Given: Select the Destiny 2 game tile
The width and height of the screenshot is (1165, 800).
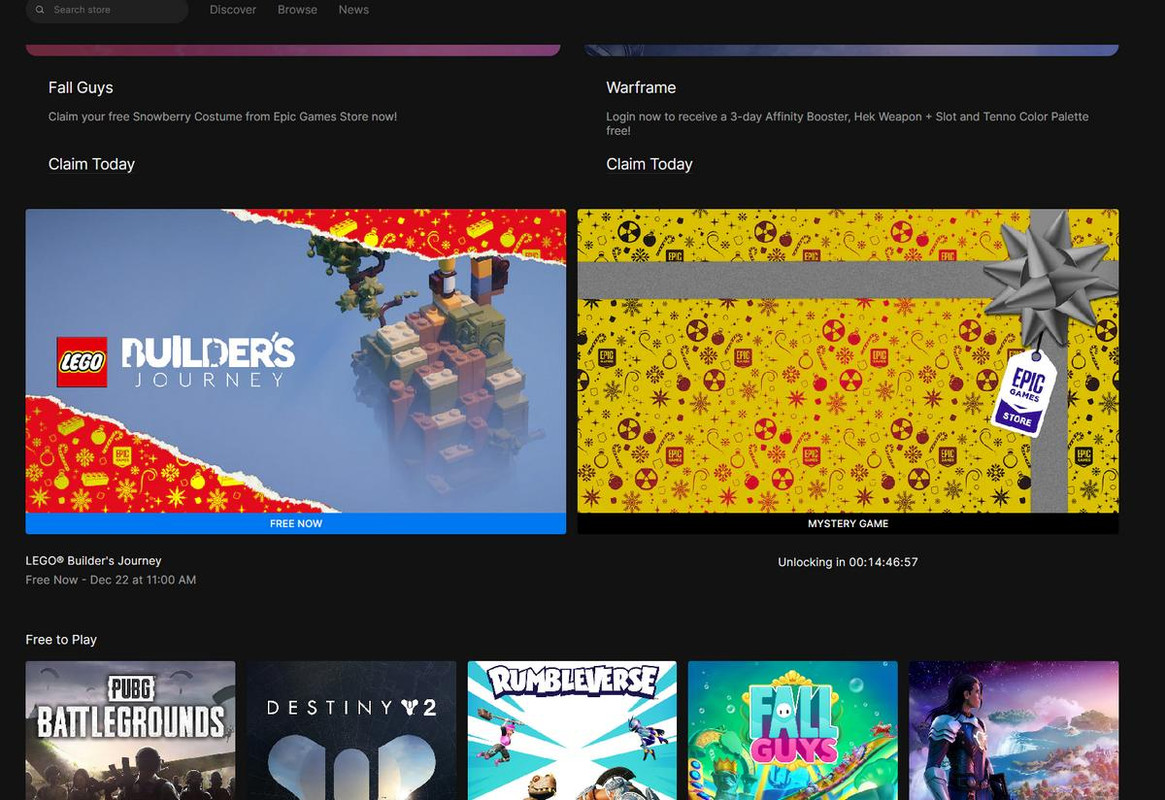Looking at the screenshot, I should coord(351,730).
